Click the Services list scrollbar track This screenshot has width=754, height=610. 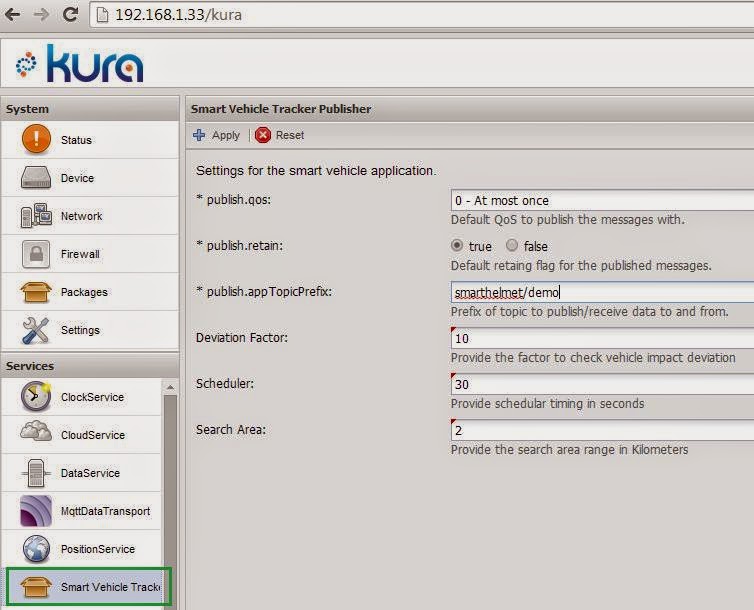click(170, 500)
